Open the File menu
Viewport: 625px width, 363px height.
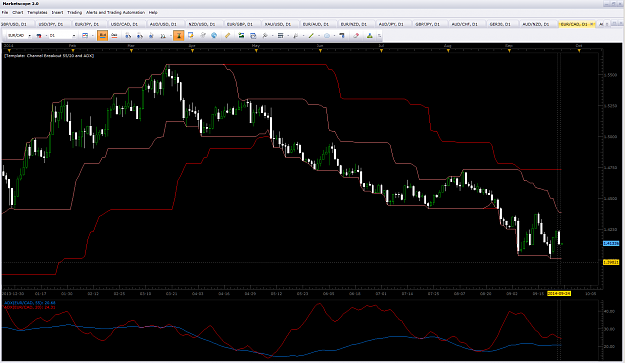(x=5, y=12)
